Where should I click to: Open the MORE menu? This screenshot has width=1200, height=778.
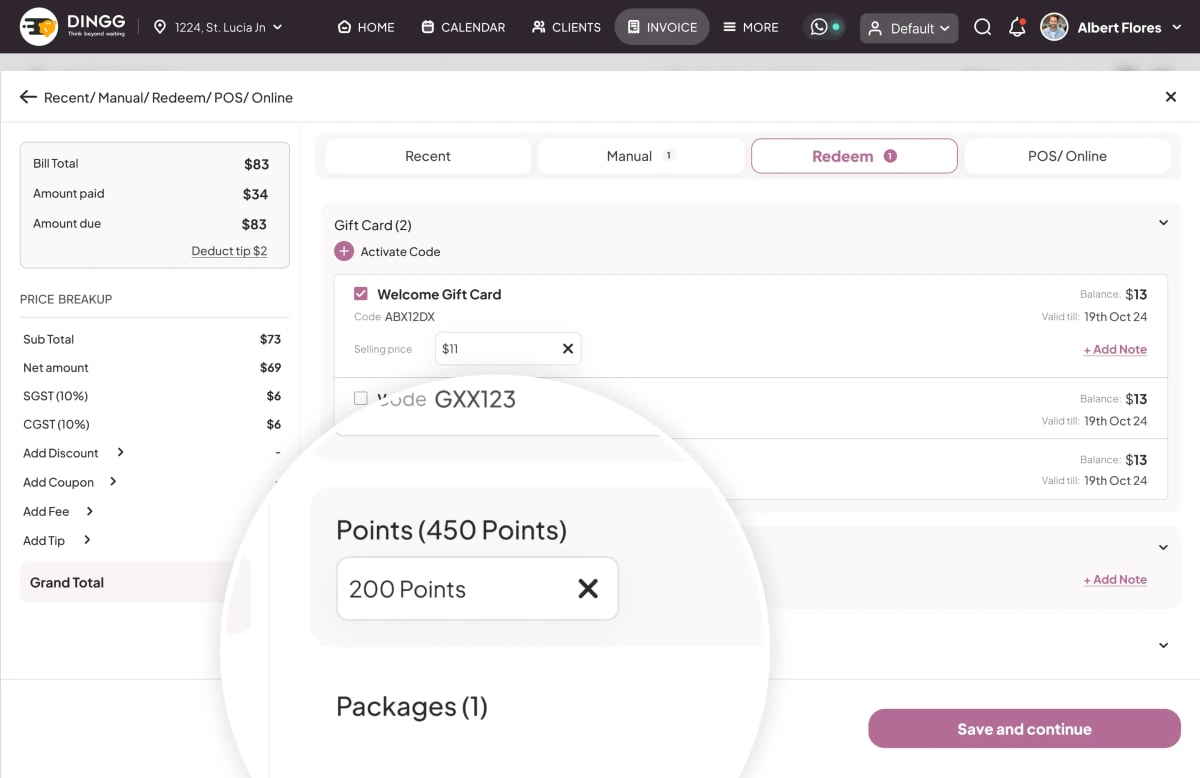pyautogui.click(x=751, y=27)
